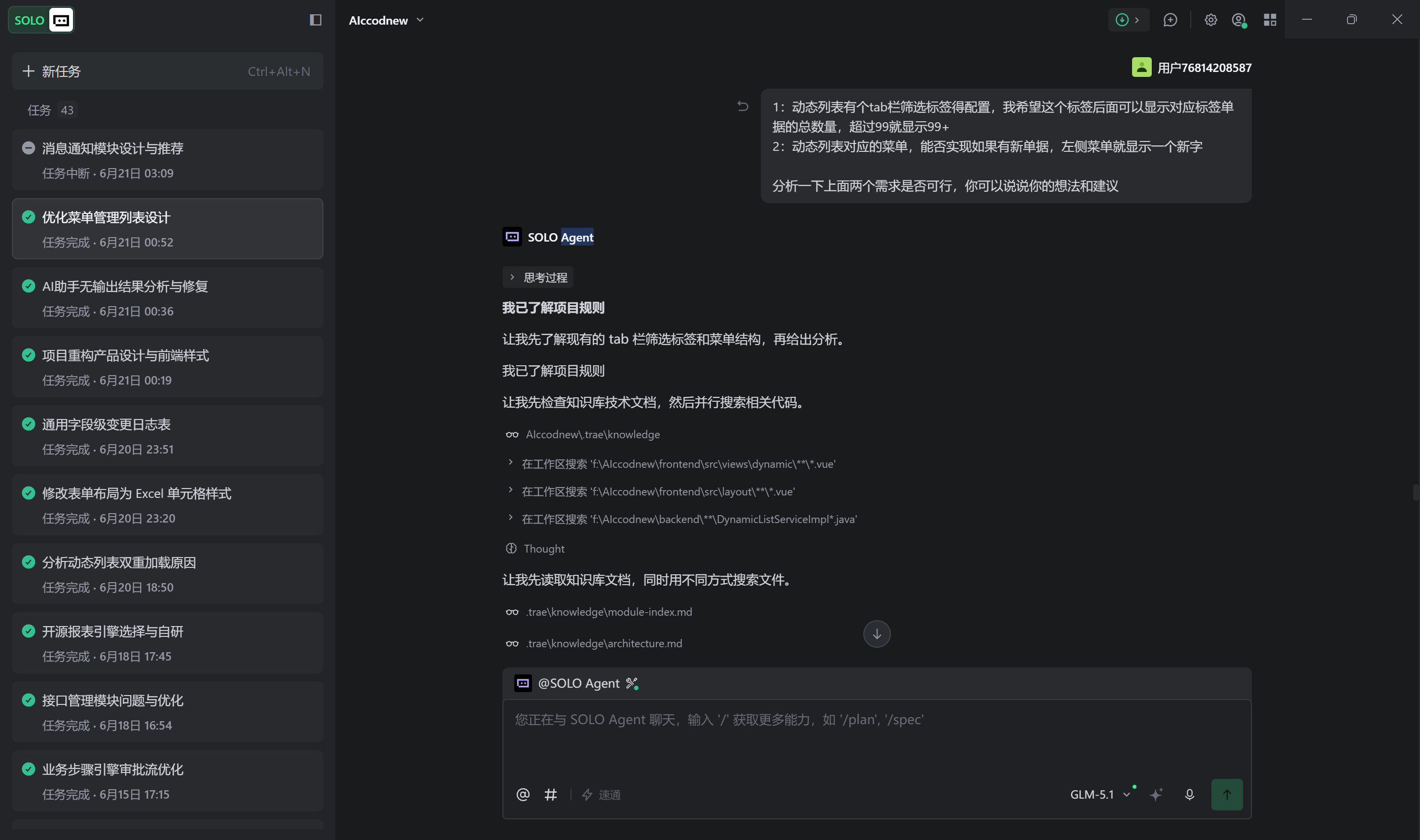The width and height of the screenshot is (1420, 840).
Task: Click the undo arrow beside user message
Action: click(743, 106)
